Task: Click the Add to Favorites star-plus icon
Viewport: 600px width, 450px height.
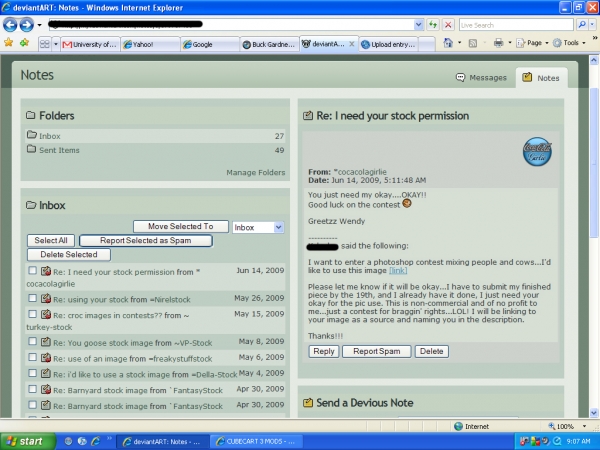Action: pos(24,43)
